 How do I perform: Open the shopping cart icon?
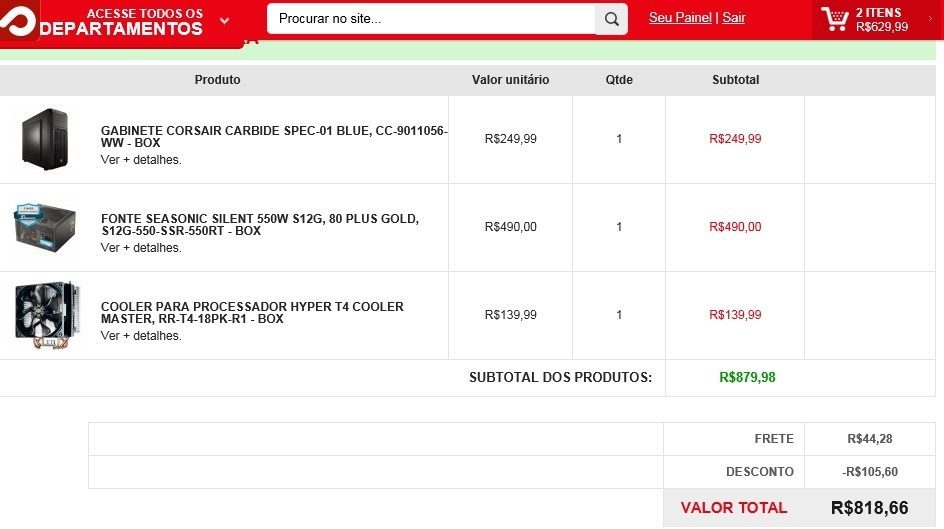tap(835, 19)
